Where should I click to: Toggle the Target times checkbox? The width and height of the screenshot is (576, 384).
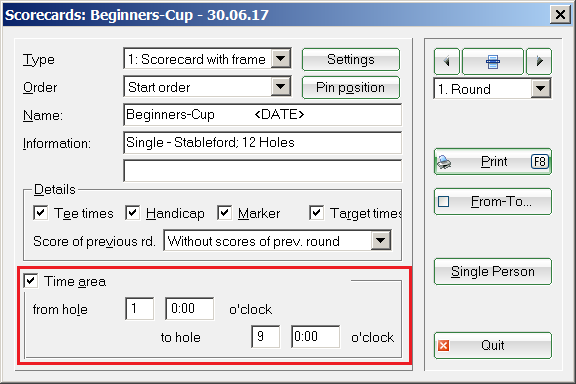(x=316, y=213)
